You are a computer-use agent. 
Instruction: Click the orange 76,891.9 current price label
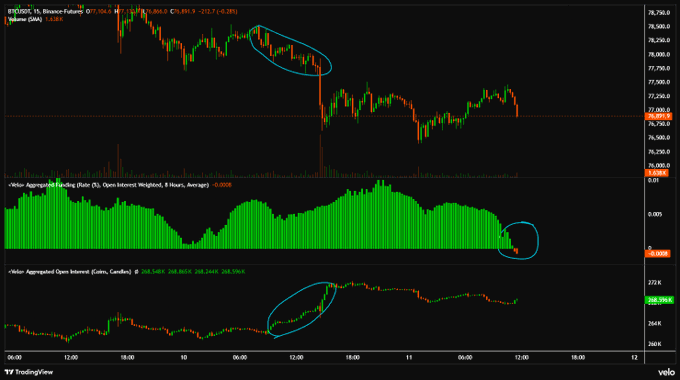tap(658, 116)
